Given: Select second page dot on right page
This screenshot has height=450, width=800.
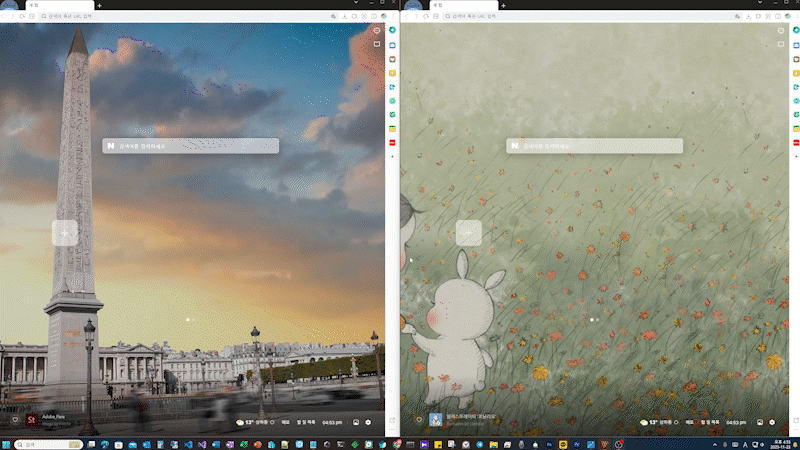Looking at the screenshot, I should [x=597, y=320].
